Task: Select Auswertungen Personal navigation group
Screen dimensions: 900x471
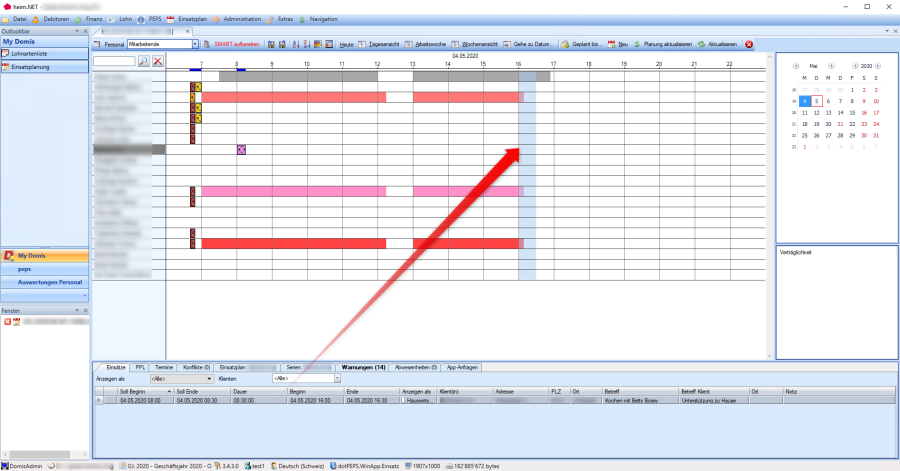Action: [x=45, y=282]
